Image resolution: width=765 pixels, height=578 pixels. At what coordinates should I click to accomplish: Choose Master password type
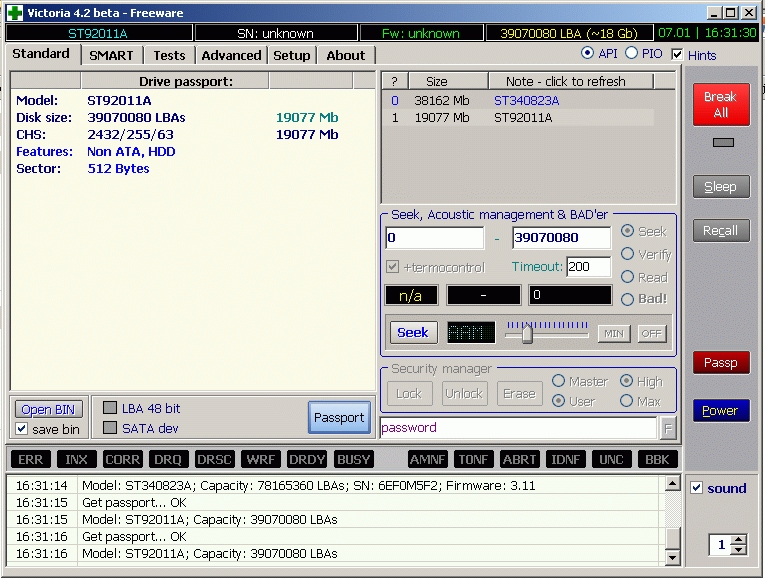point(559,381)
